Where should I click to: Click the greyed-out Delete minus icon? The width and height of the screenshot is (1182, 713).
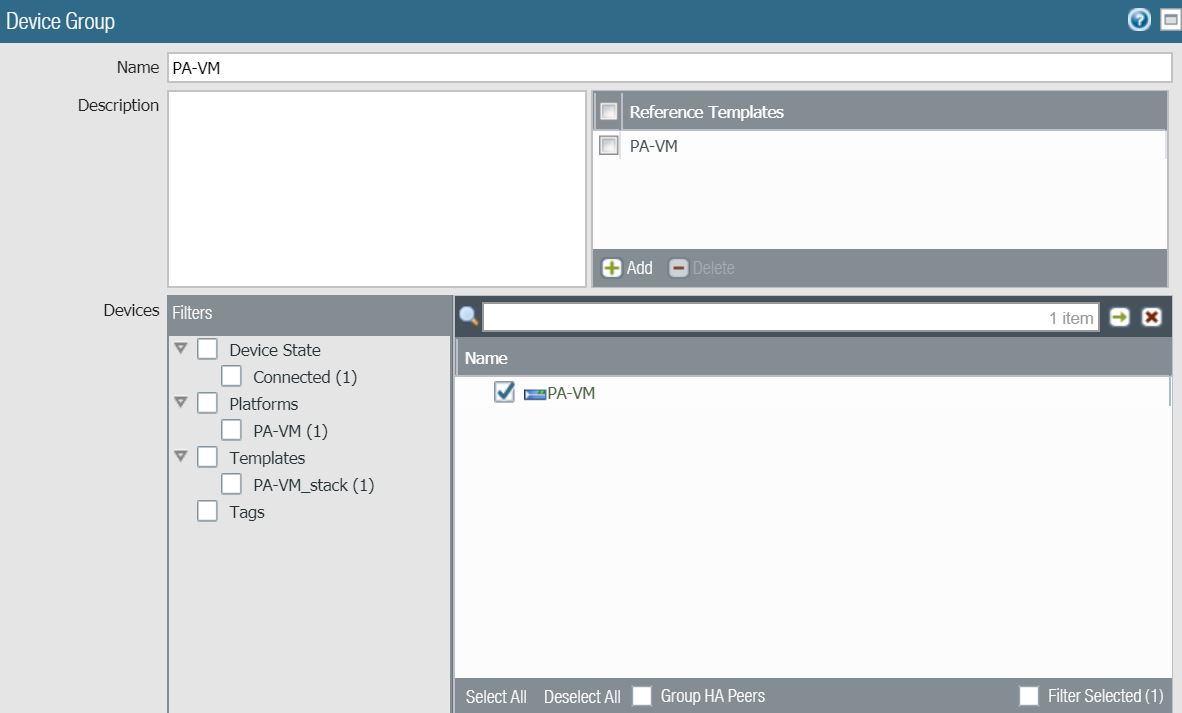[x=678, y=268]
